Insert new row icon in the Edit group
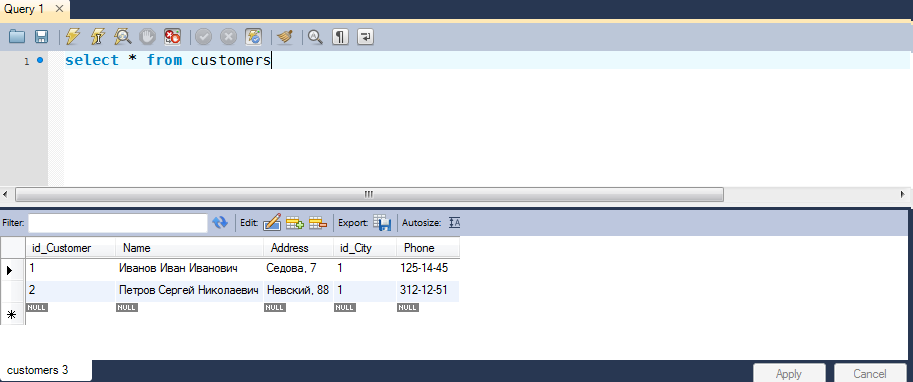913x382 pixels. tap(295, 222)
